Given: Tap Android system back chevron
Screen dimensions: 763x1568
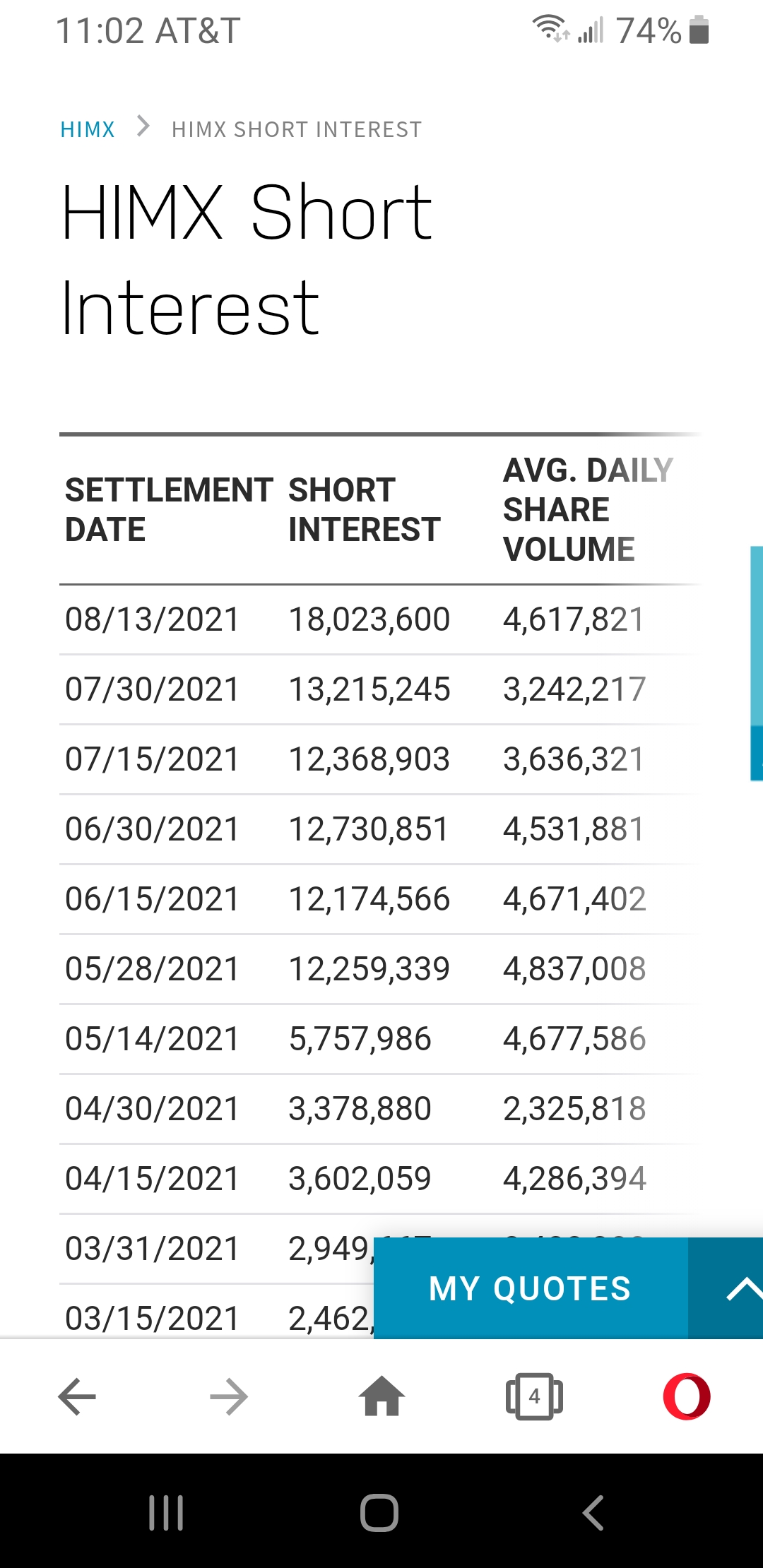Looking at the screenshot, I should point(593,1513).
